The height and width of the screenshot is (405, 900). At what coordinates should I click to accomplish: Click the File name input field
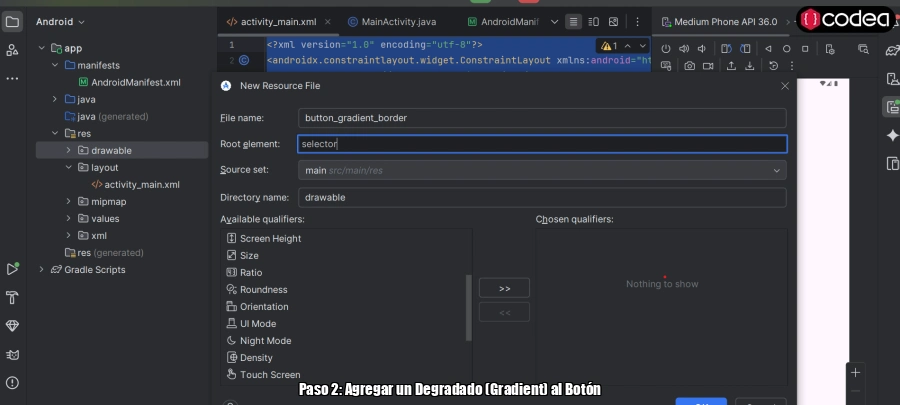542,118
